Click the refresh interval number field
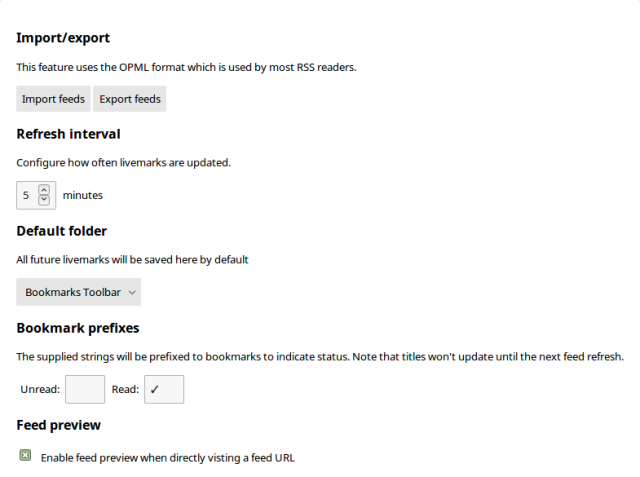The width and height of the screenshot is (640, 477). point(27,195)
